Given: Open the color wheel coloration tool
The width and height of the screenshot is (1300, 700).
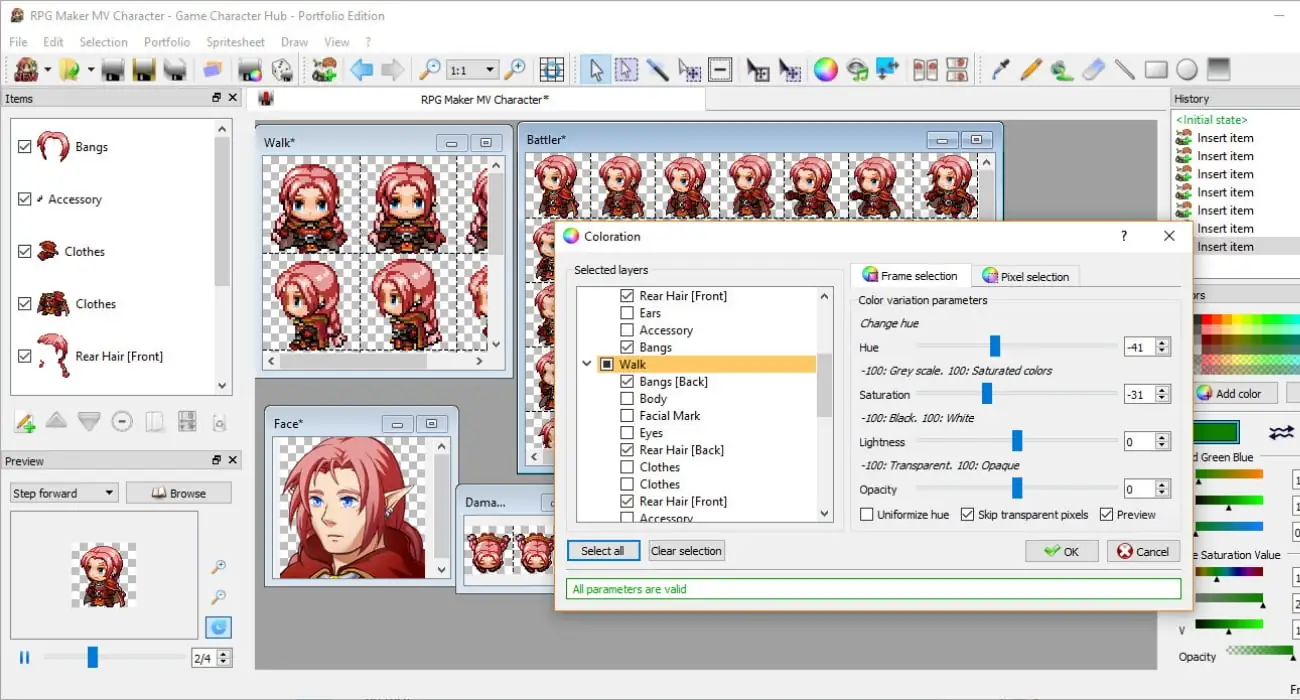Looking at the screenshot, I should tap(825, 69).
